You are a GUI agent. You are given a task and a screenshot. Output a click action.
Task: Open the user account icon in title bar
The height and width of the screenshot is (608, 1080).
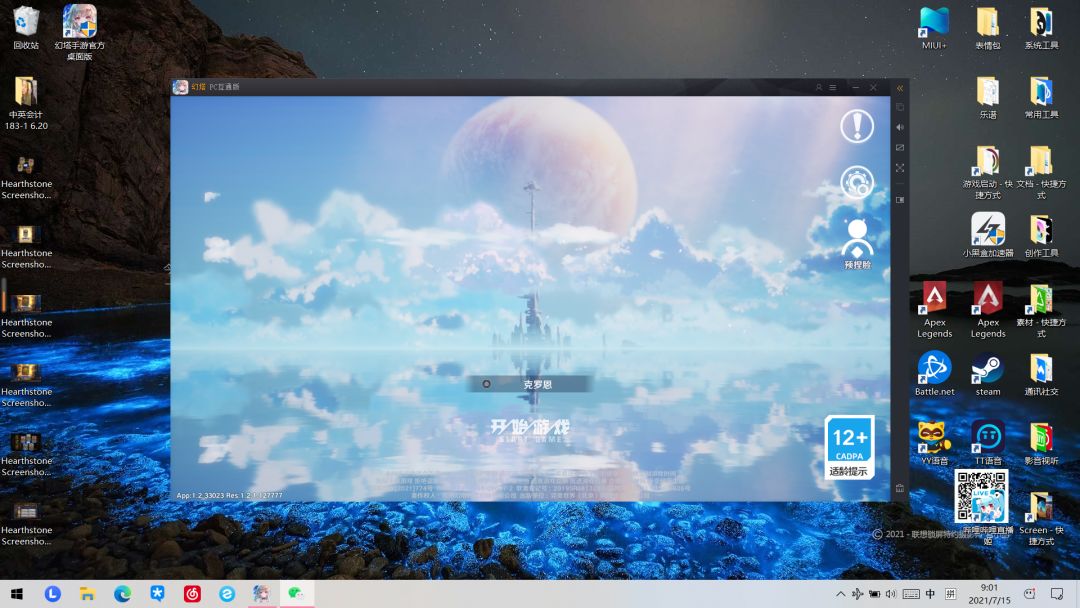(x=819, y=87)
